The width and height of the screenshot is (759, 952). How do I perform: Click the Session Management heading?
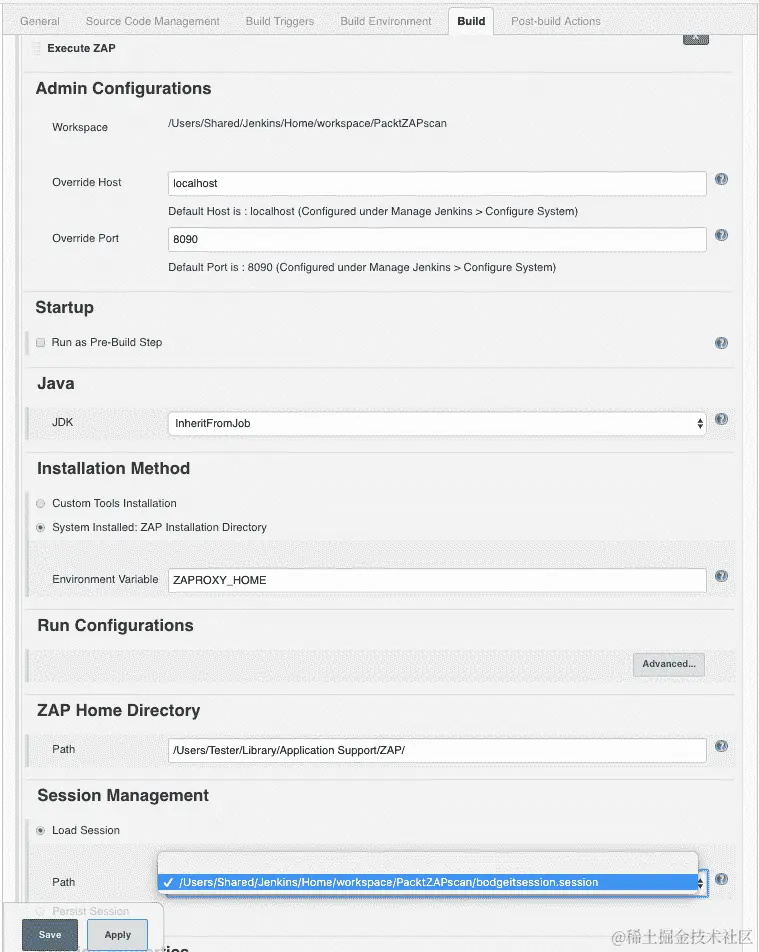pos(123,795)
